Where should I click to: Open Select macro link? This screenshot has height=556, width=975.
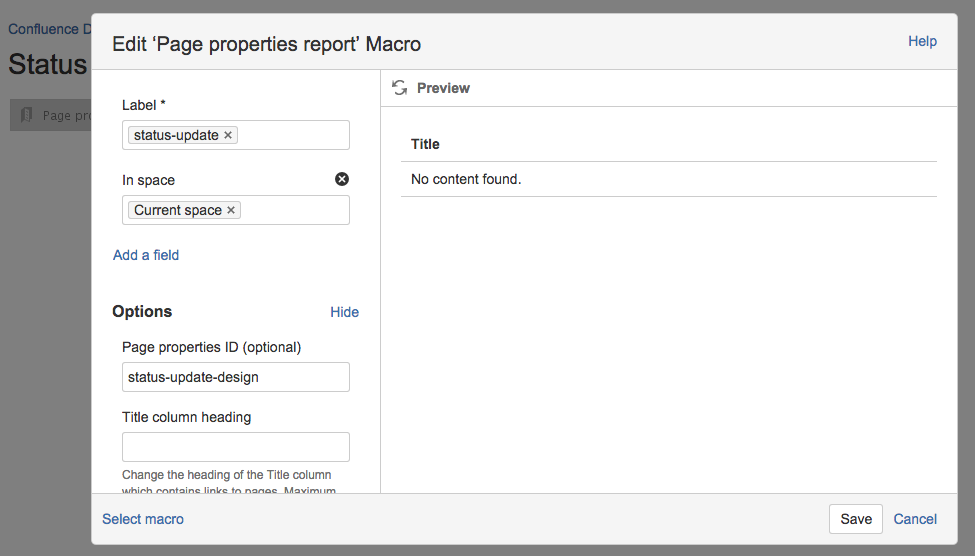[143, 519]
